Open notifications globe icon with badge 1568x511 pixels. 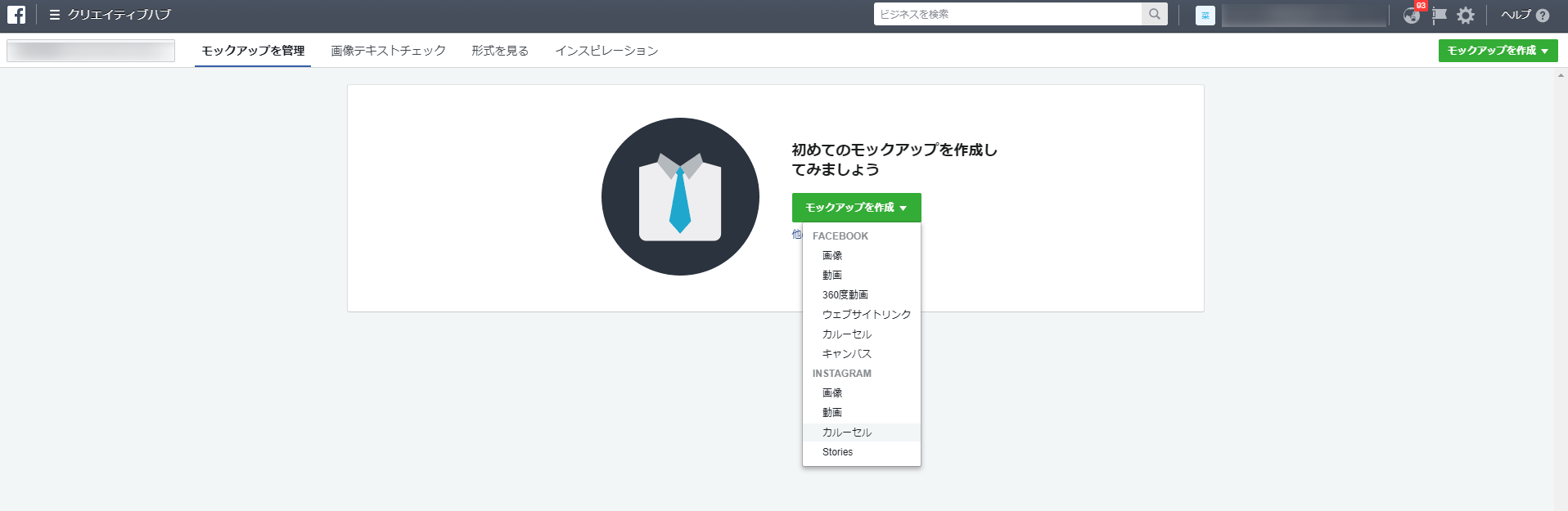pos(1412,15)
